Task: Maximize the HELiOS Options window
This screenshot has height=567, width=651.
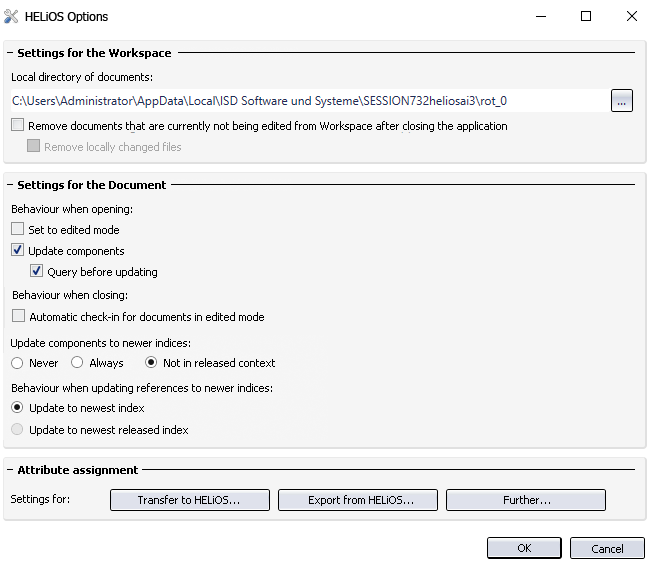Action: click(586, 16)
